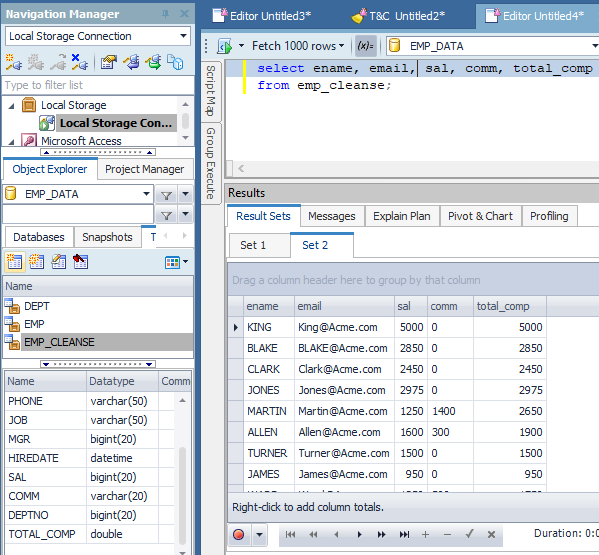Click the New Connection icon
The height and width of the screenshot is (555, 599).
click(14, 62)
